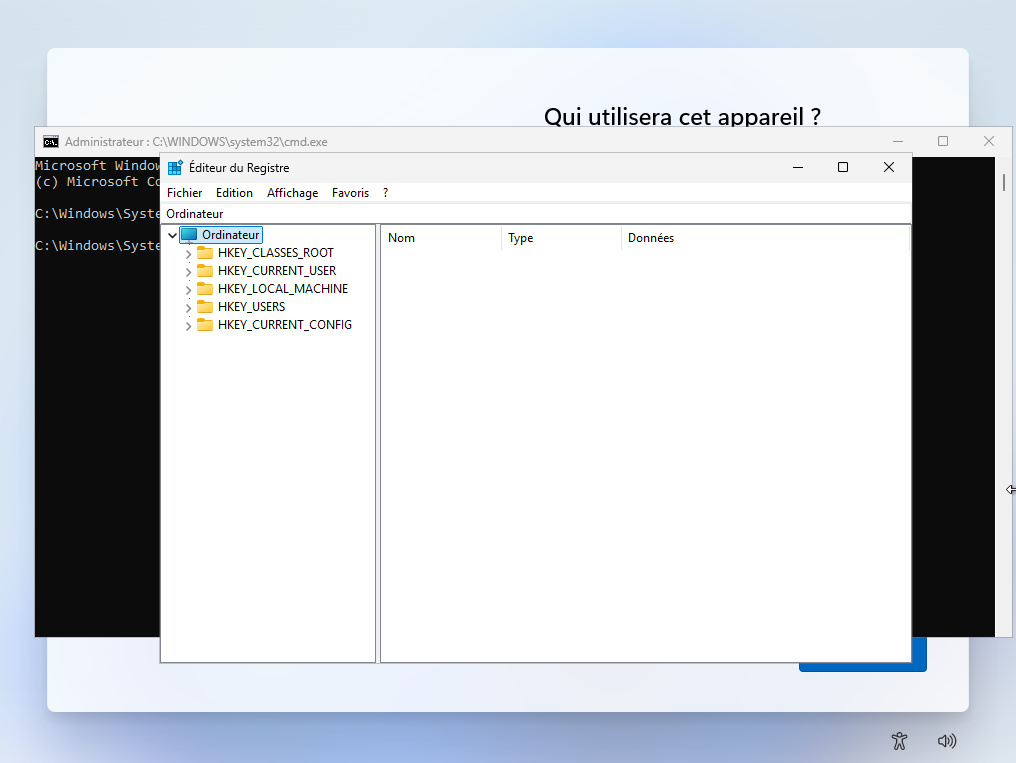Open the Fichier menu
Viewport: 1016px width, 763px height.
pos(184,193)
